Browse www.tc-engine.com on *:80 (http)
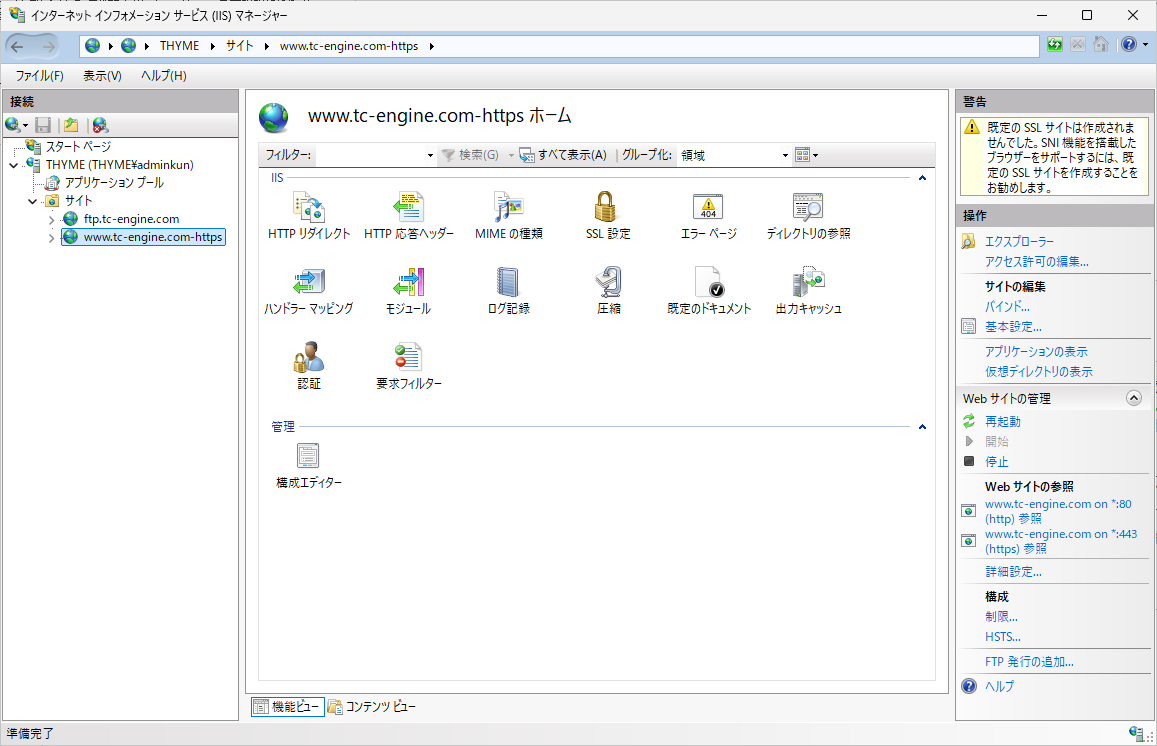The image size is (1157, 746). (1058, 511)
